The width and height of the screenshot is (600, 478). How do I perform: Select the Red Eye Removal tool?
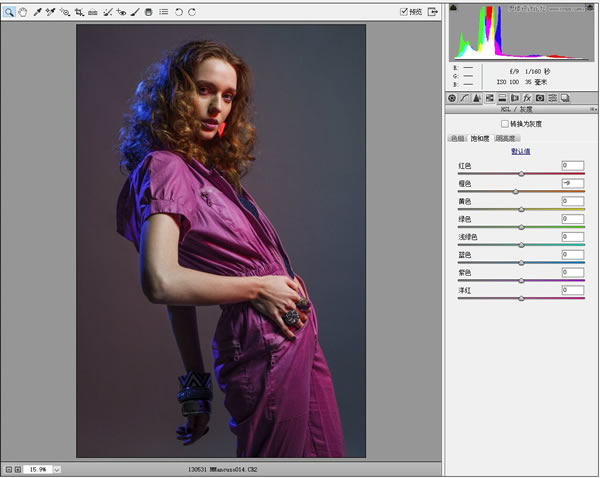tap(121, 12)
